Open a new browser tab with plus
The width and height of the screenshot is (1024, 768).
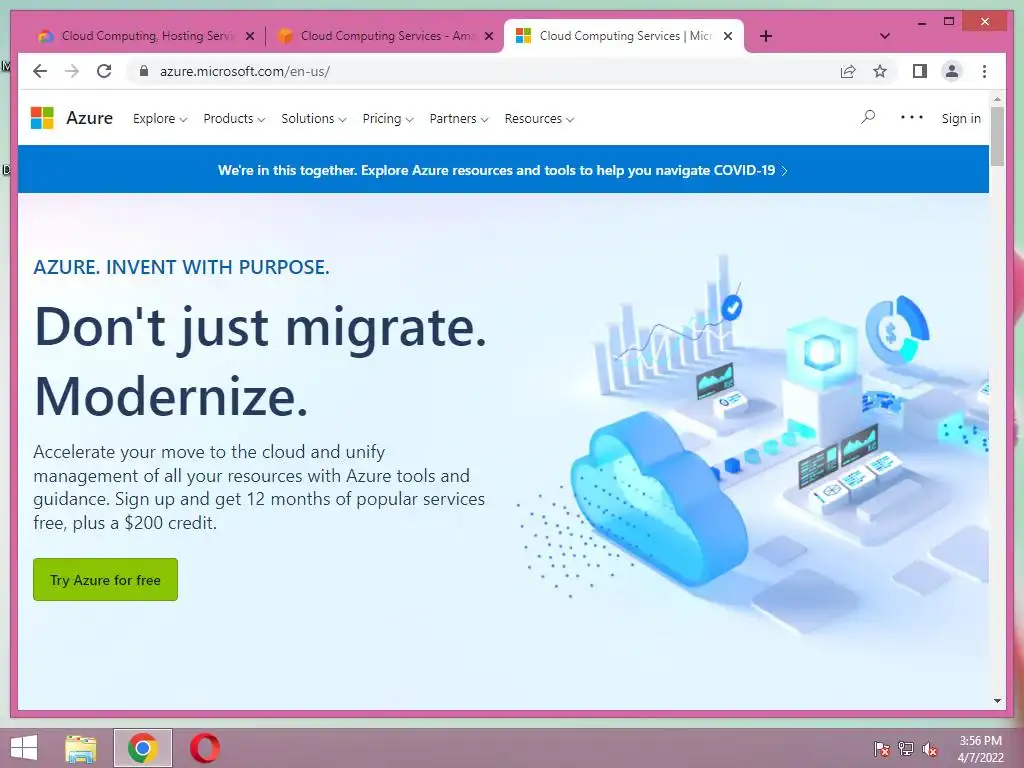766,36
